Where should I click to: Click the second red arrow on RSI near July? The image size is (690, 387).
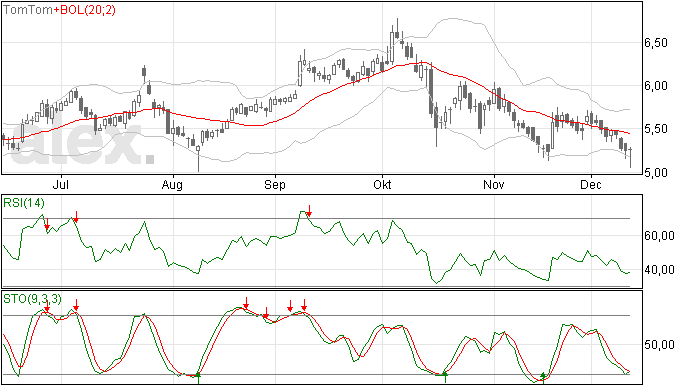(76, 217)
